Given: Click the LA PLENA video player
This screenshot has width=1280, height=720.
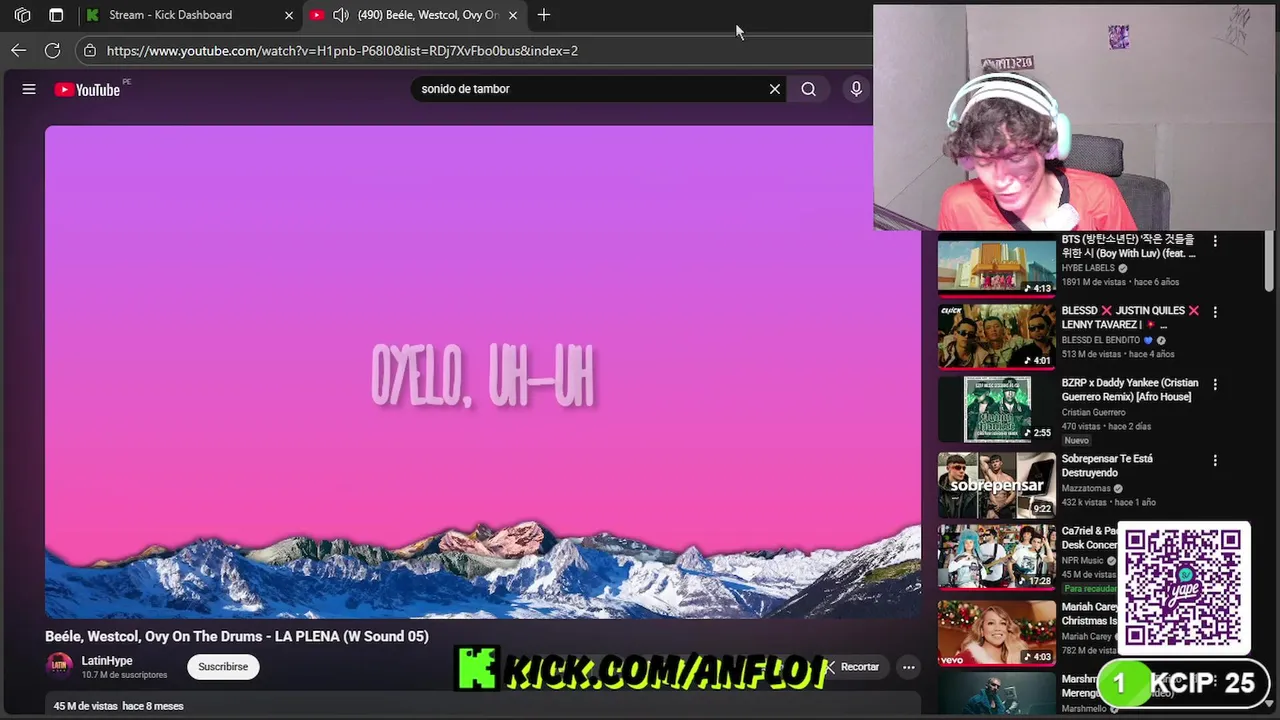Looking at the screenshot, I should click(x=482, y=371).
